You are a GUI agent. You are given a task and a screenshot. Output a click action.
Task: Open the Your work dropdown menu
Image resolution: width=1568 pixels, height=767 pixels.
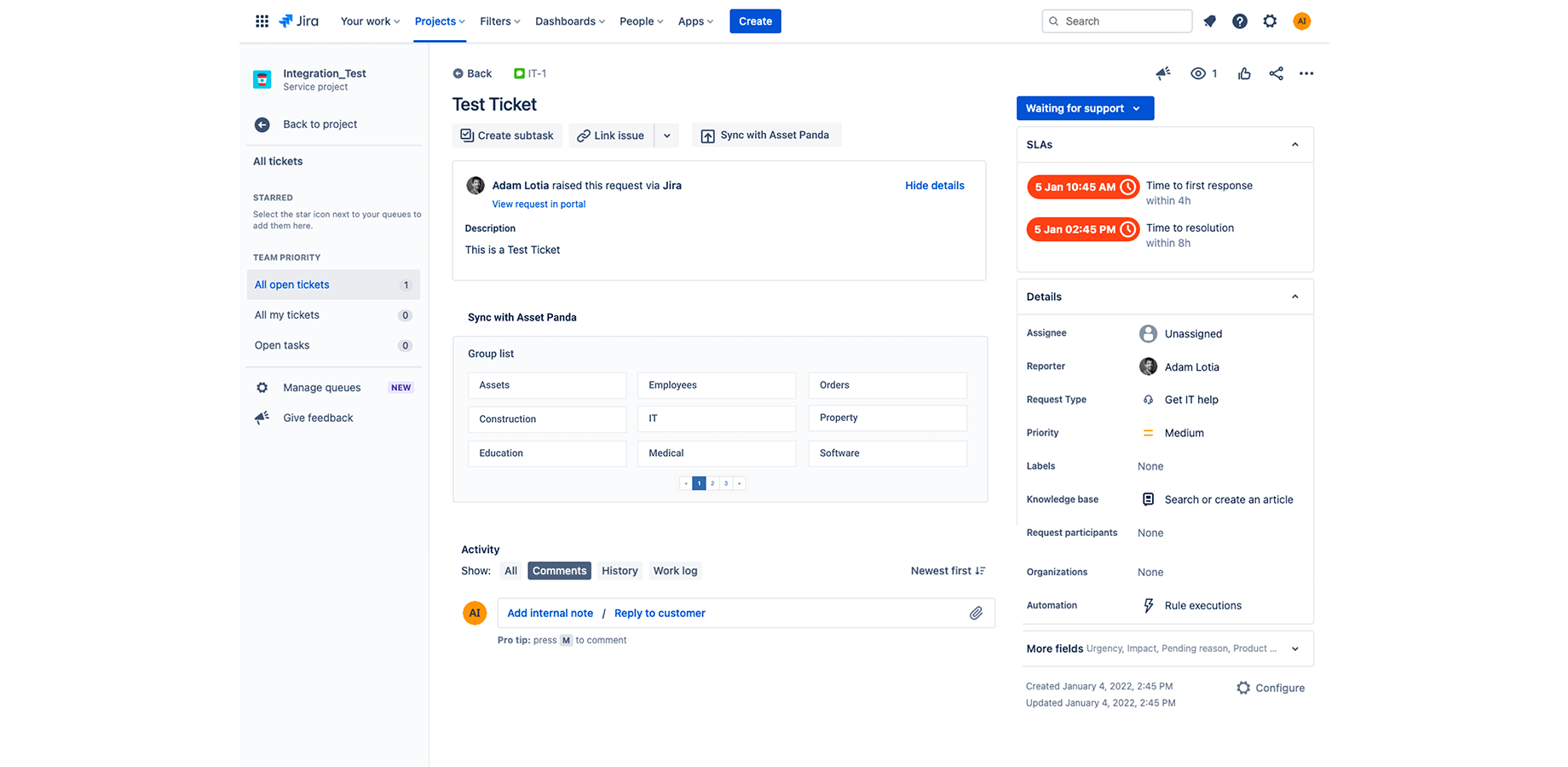[x=370, y=21]
